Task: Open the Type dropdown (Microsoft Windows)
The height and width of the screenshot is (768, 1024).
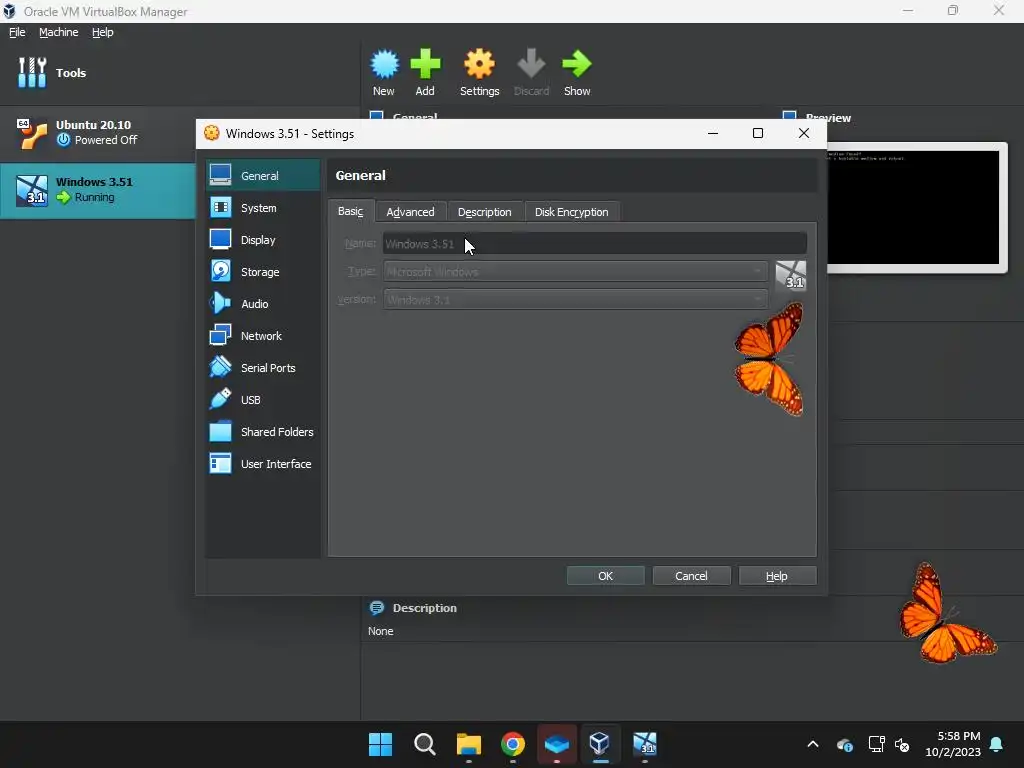Action: tap(575, 271)
